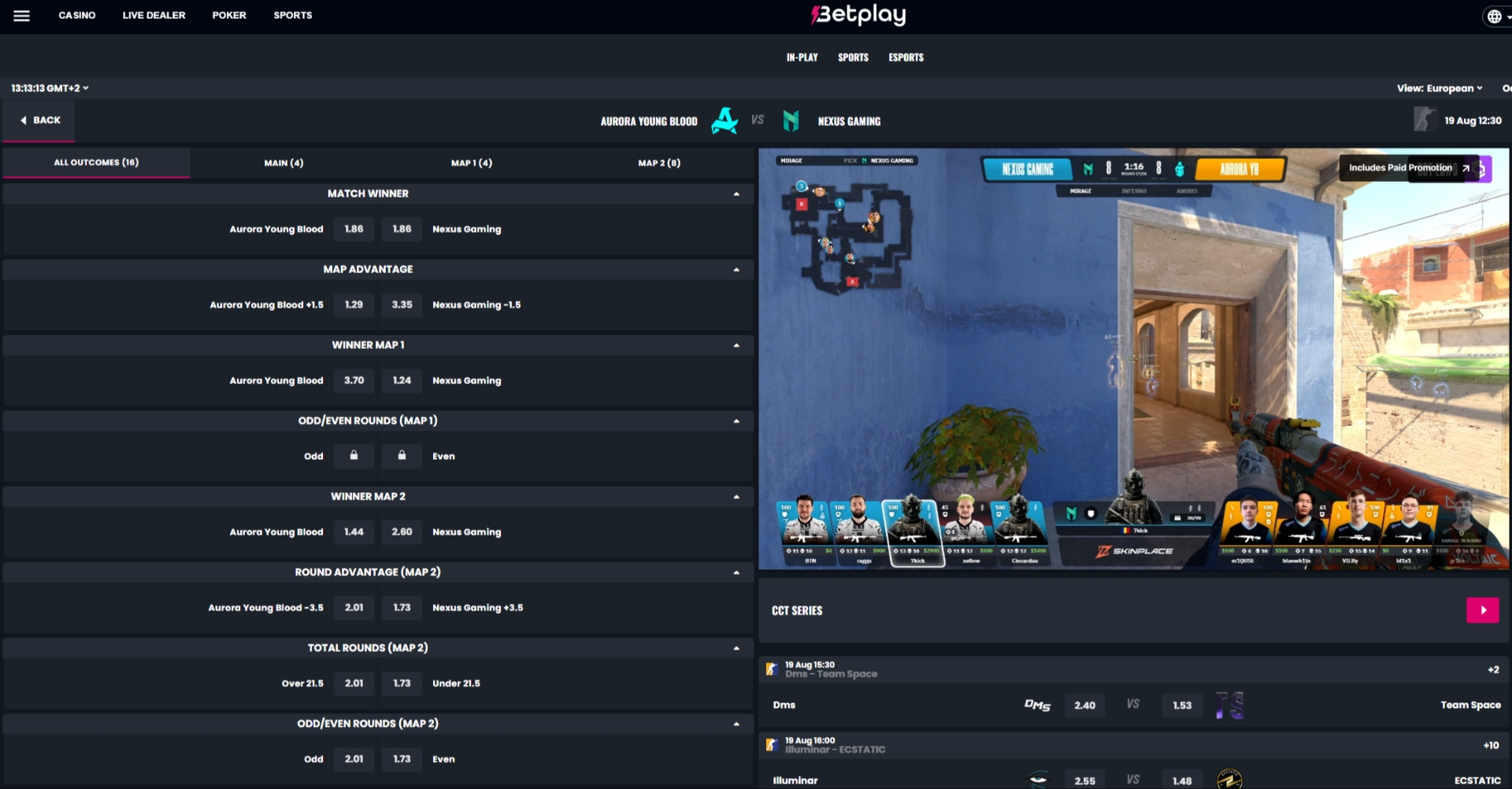This screenshot has width=1512, height=789.
Task: Switch to the Main (4) tab
Action: (283, 162)
